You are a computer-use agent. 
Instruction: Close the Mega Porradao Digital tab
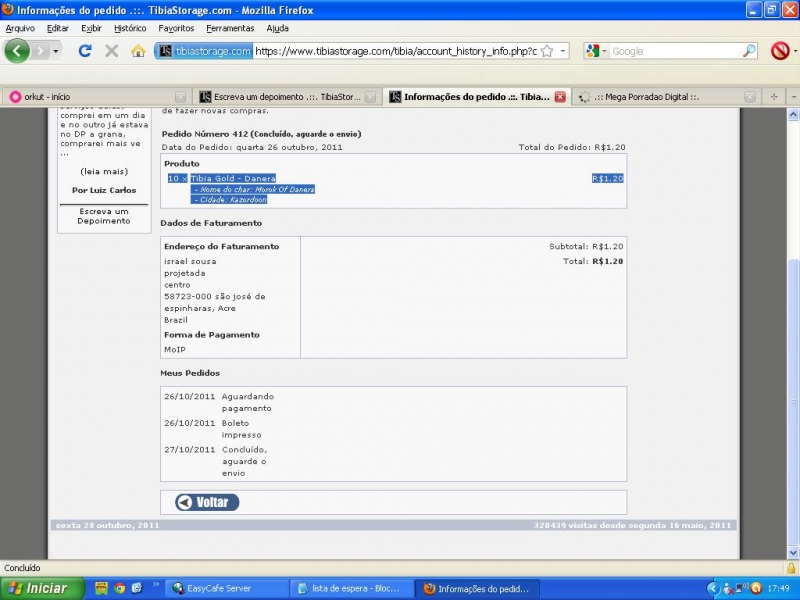tap(749, 96)
